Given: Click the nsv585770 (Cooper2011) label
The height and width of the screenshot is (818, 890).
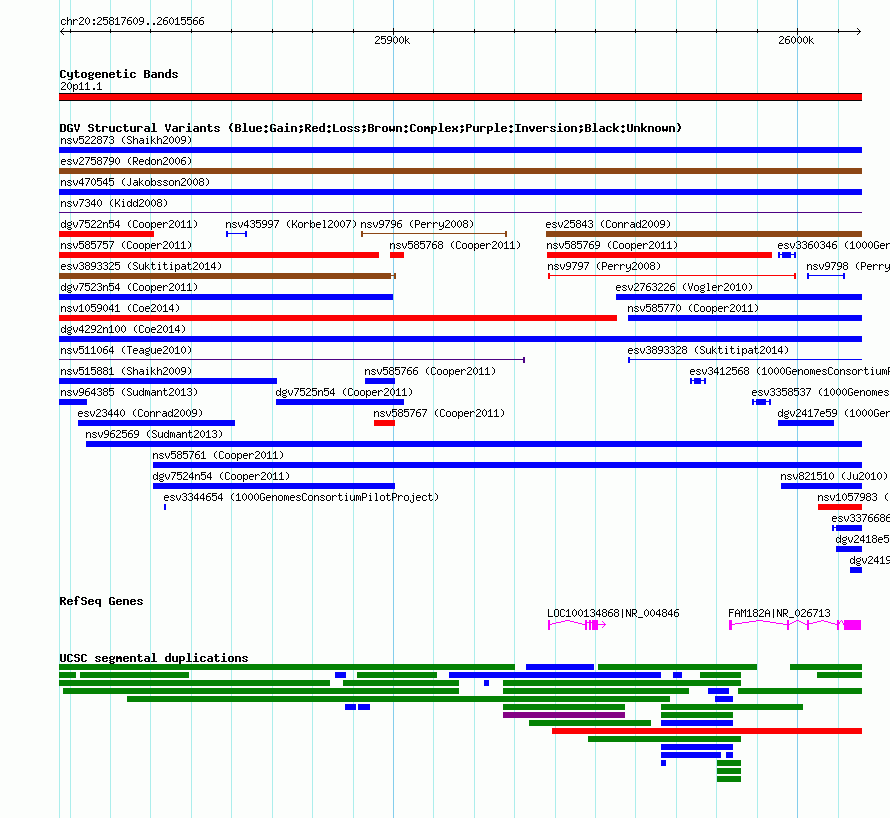Looking at the screenshot, I should click(693, 308).
